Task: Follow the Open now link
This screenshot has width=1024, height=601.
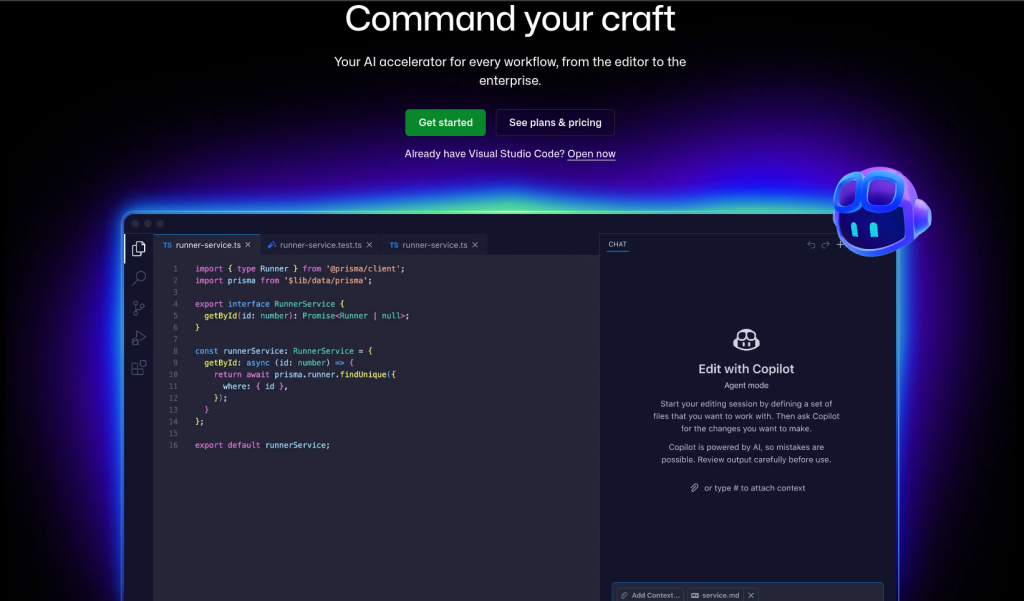Action: [x=591, y=154]
